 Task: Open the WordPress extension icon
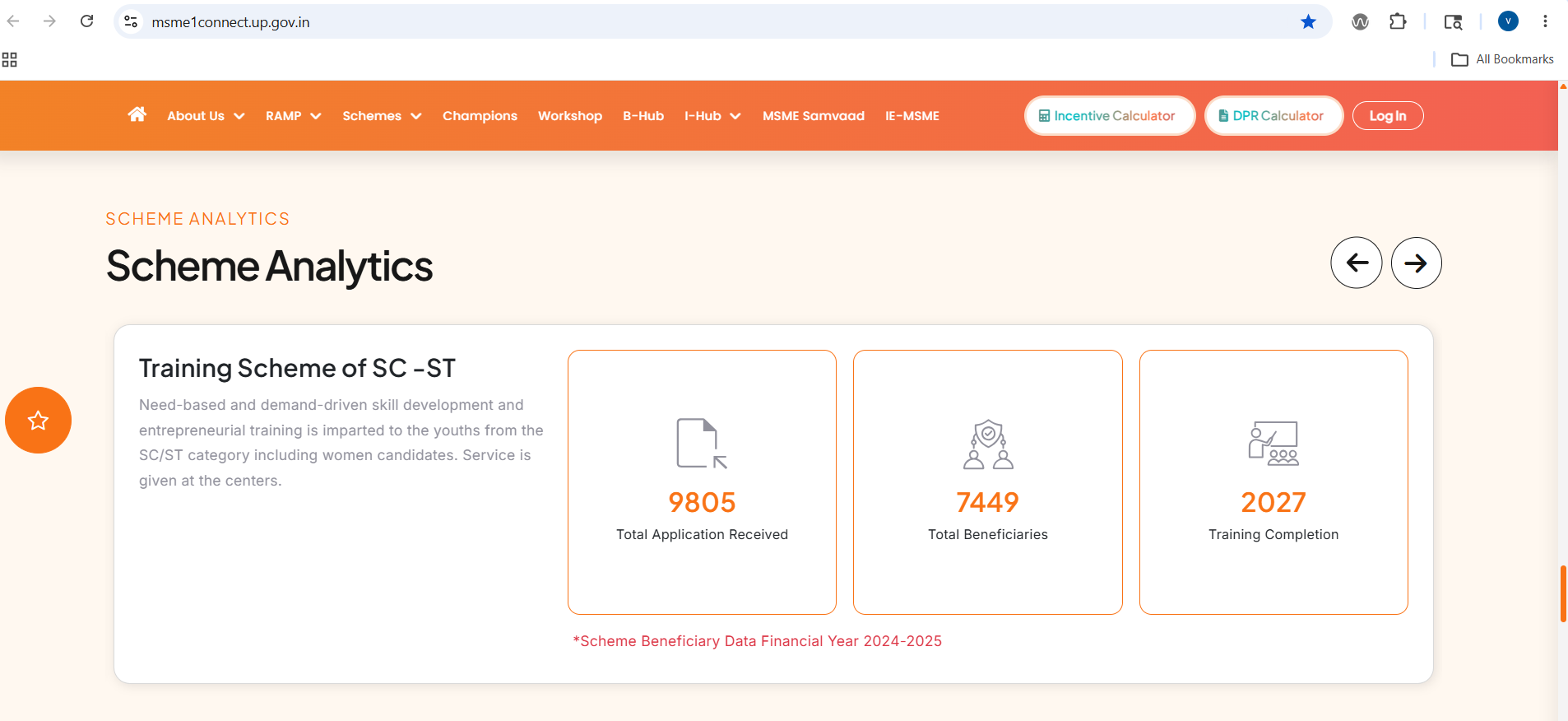(1360, 22)
